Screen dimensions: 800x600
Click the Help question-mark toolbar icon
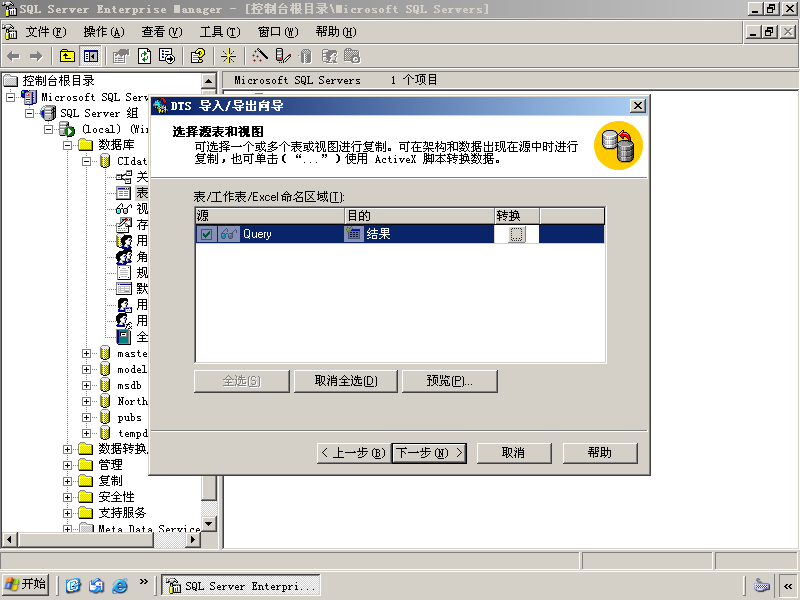tap(197, 56)
